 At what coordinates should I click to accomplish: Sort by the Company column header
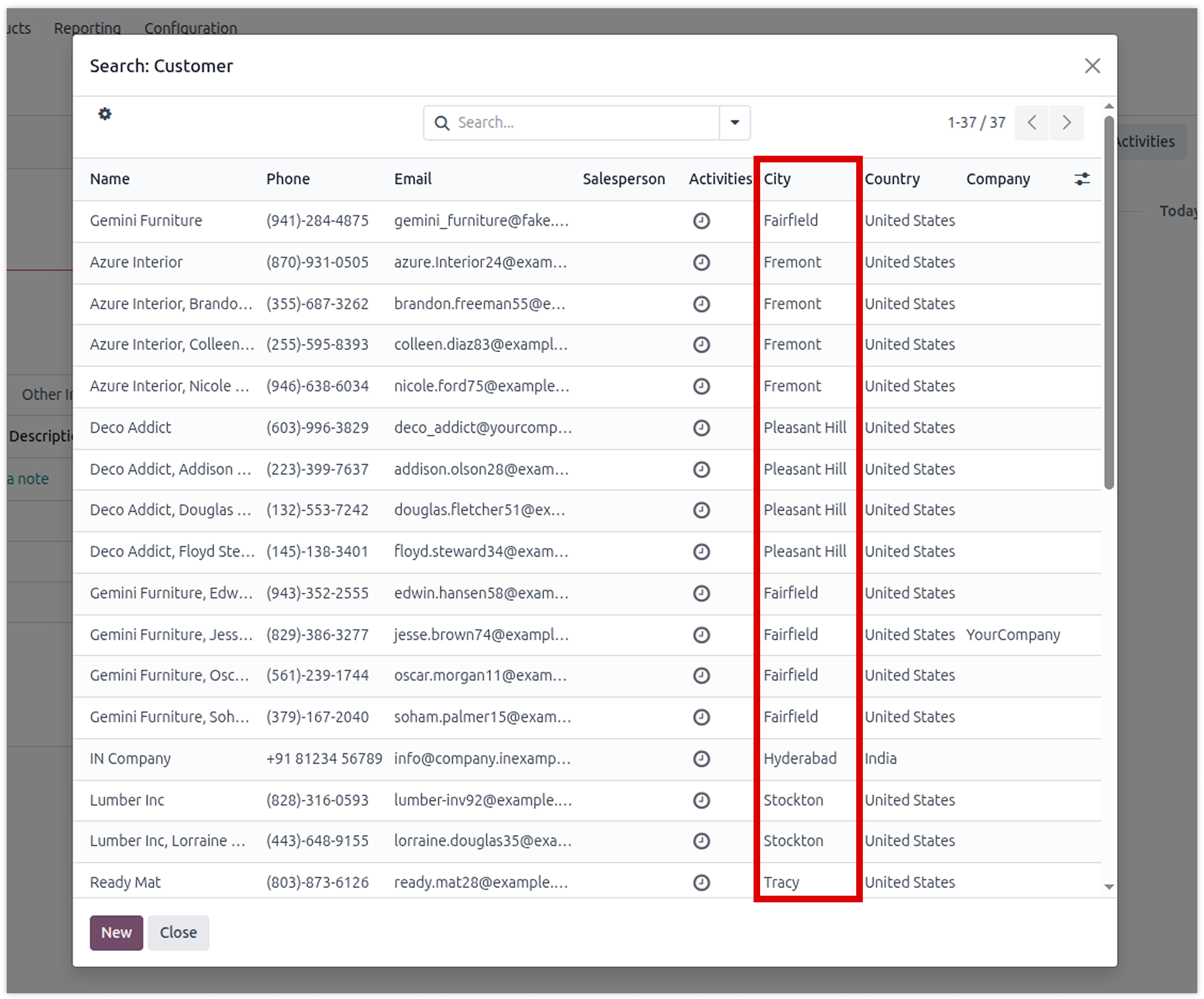click(998, 179)
